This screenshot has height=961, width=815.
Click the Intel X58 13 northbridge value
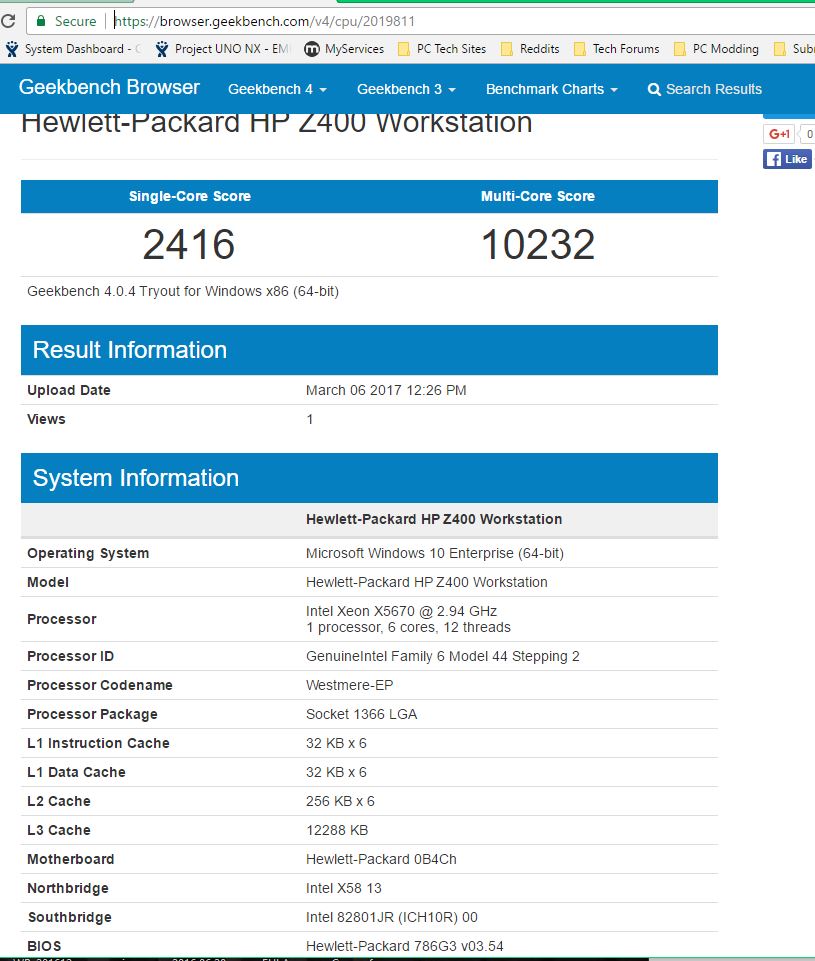tap(344, 888)
